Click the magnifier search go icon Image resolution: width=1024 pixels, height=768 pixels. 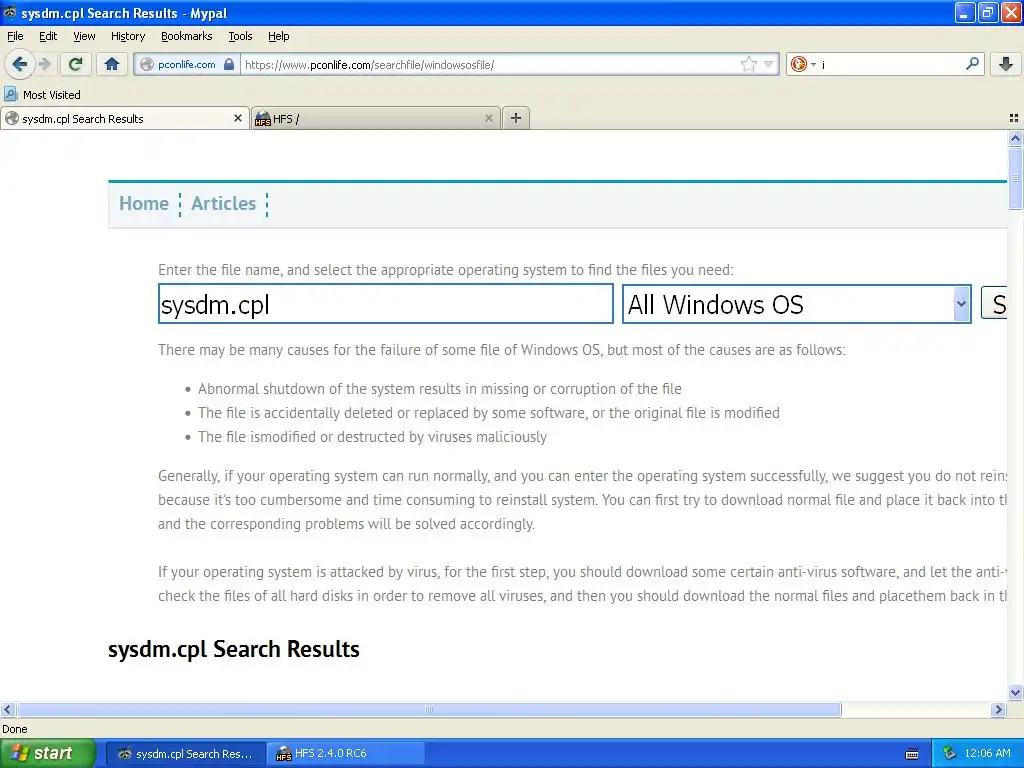[x=972, y=64]
